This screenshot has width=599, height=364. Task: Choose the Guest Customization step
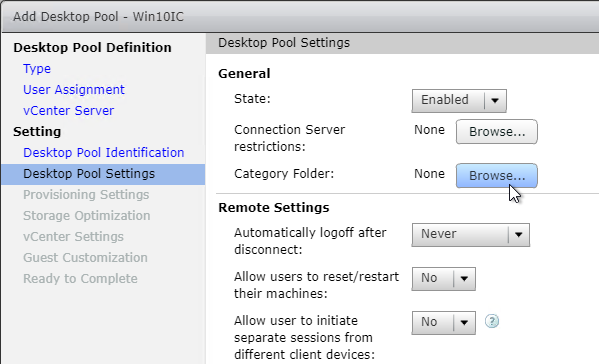[x=85, y=258]
